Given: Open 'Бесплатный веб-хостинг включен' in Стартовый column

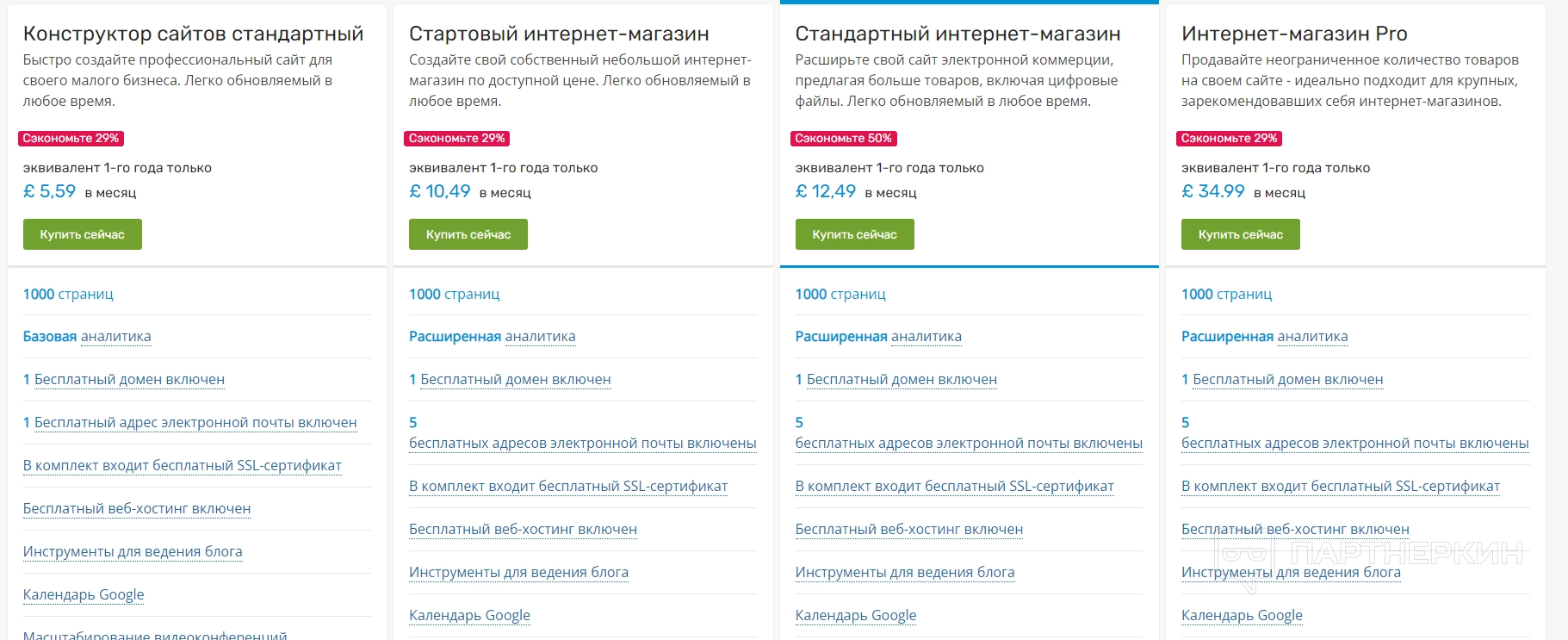Looking at the screenshot, I should (523, 530).
